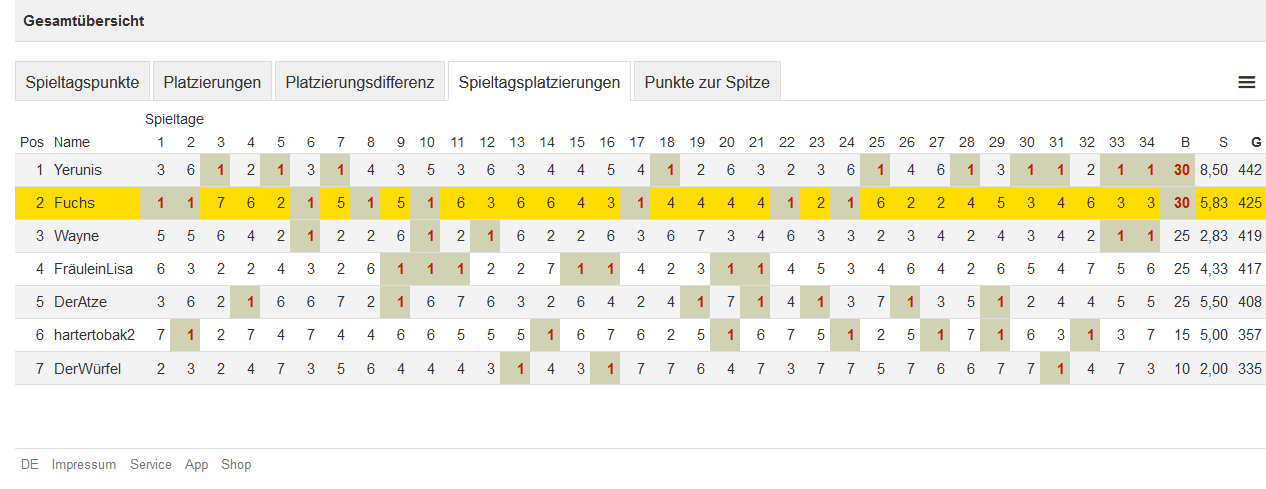This screenshot has height=489, width=1266.
Task: Click the Name column header
Action: point(71,143)
